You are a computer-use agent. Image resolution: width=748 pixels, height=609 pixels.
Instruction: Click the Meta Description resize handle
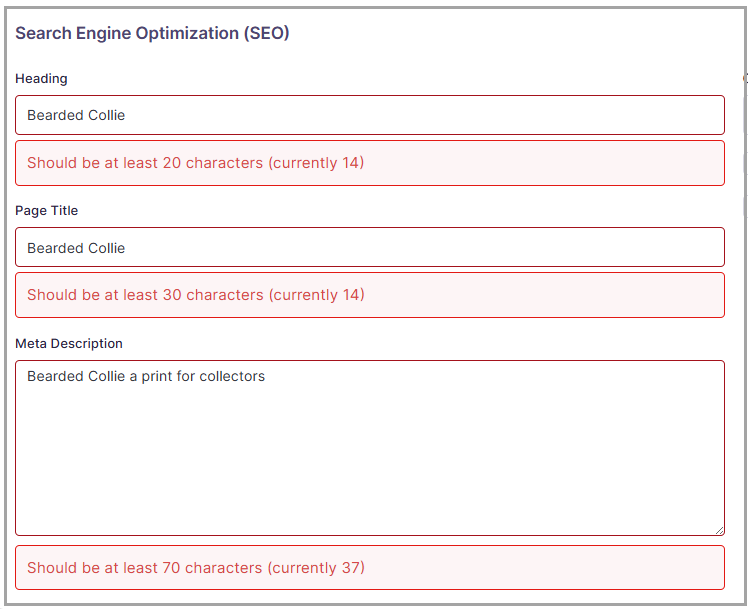(x=719, y=530)
